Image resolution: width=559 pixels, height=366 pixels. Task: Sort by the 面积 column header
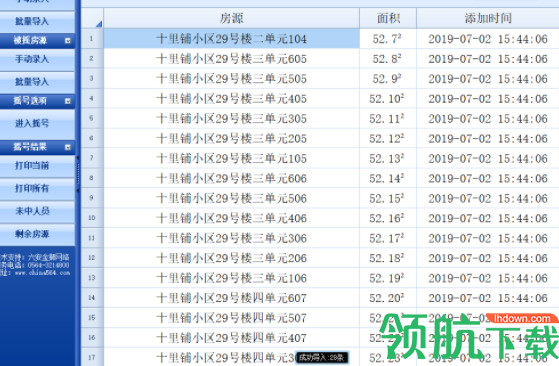[388, 18]
